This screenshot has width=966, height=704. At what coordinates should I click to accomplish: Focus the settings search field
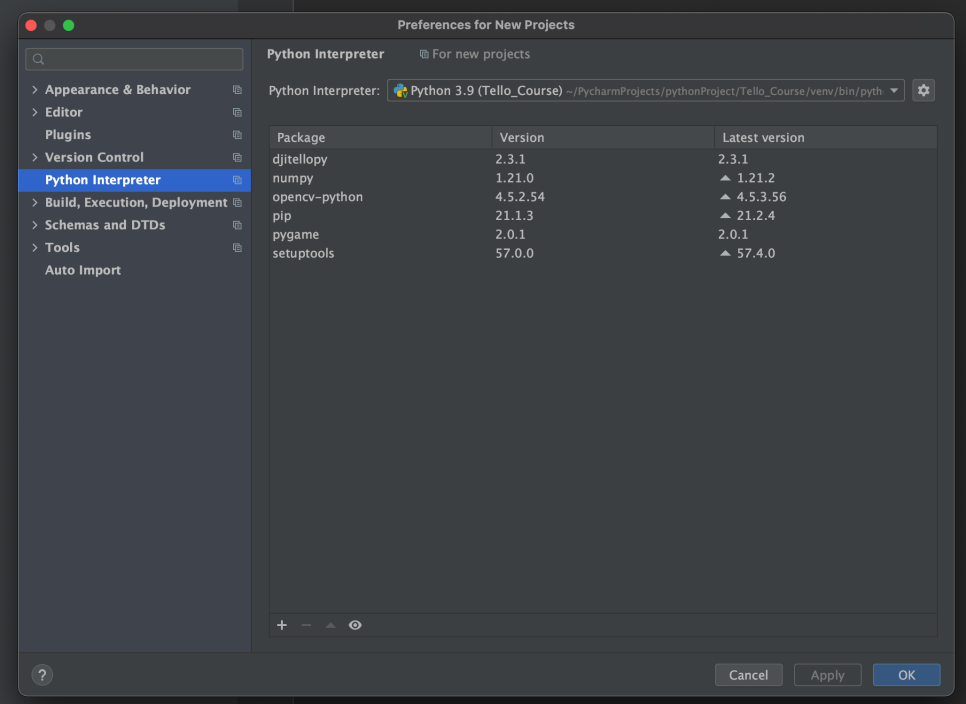(134, 59)
